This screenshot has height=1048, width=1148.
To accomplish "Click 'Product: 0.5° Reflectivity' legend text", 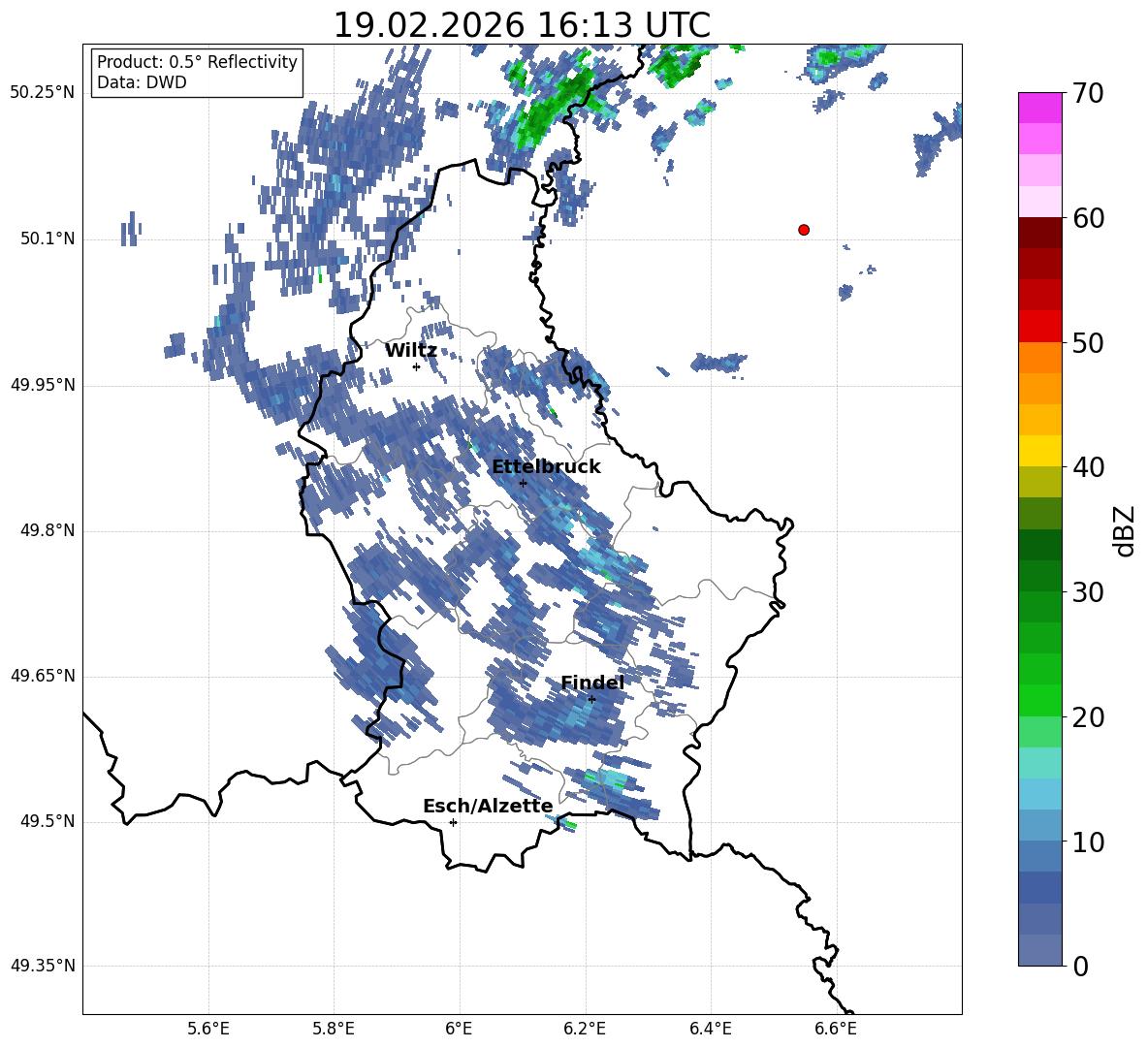I will click(197, 61).
